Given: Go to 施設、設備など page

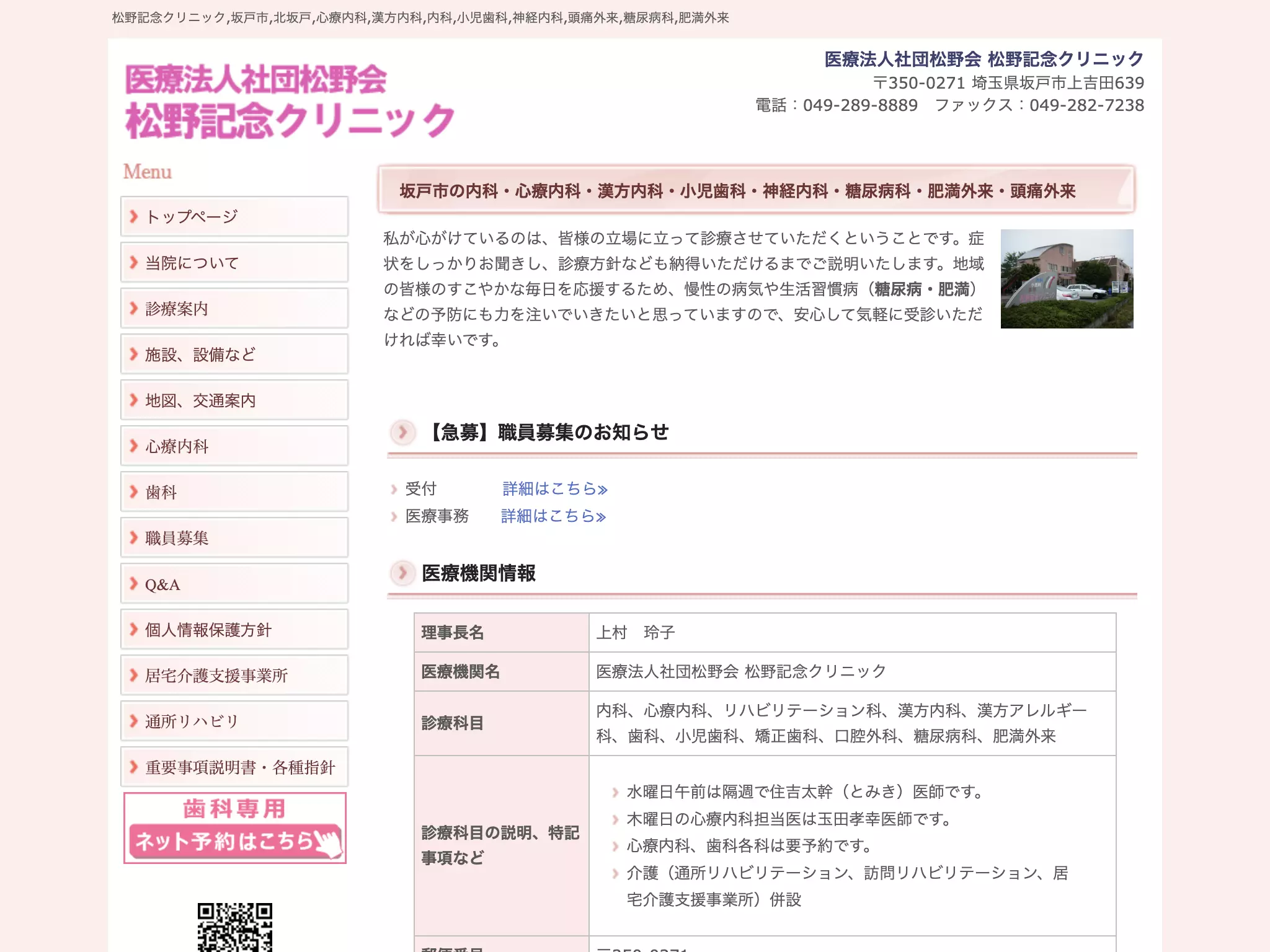Looking at the screenshot, I should (x=234, y=354).
